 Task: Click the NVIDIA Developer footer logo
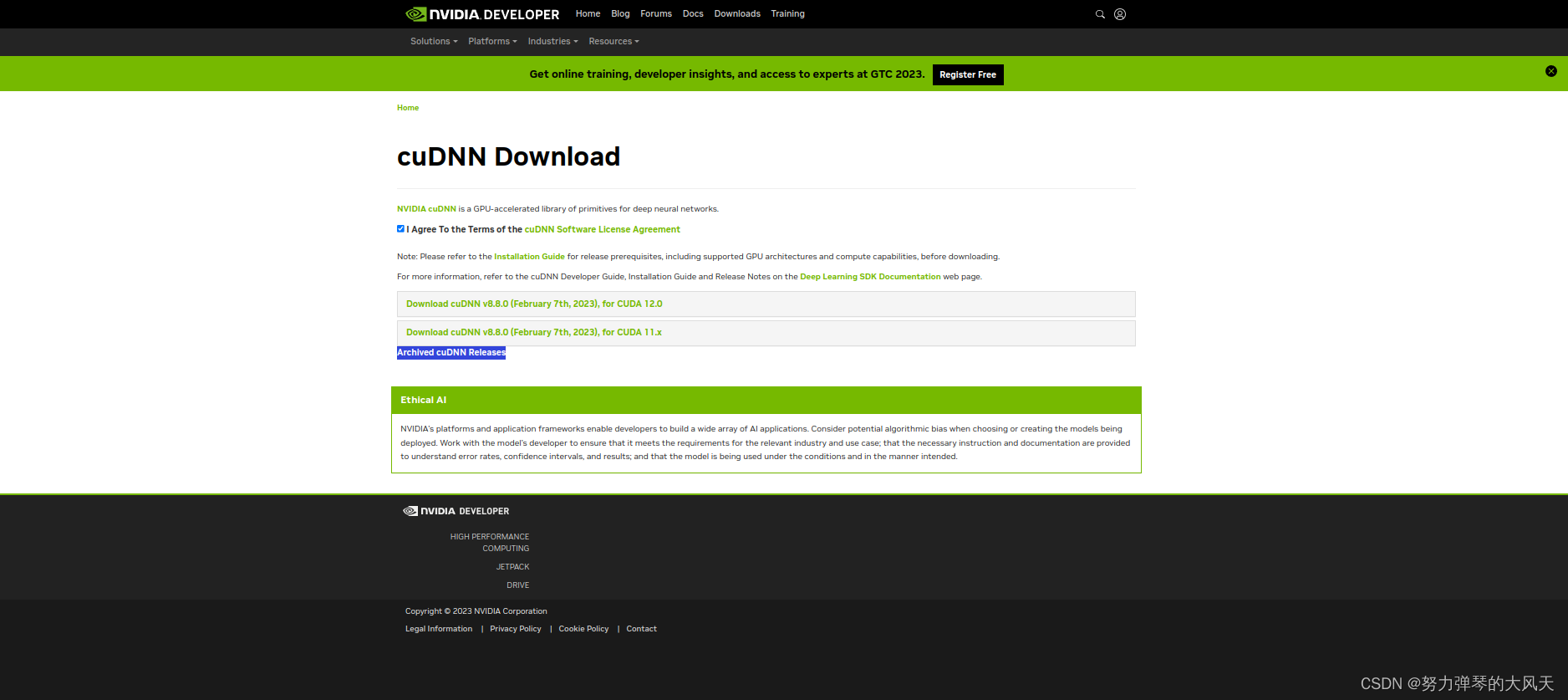456,511
